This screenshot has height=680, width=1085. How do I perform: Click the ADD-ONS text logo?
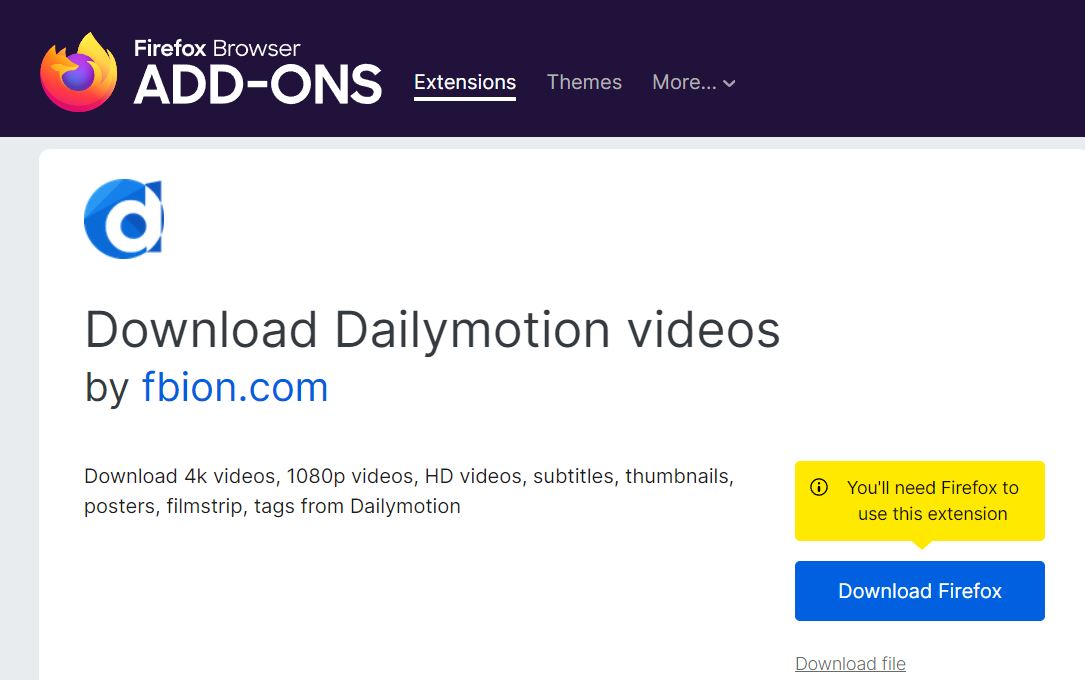click(258, 86)
